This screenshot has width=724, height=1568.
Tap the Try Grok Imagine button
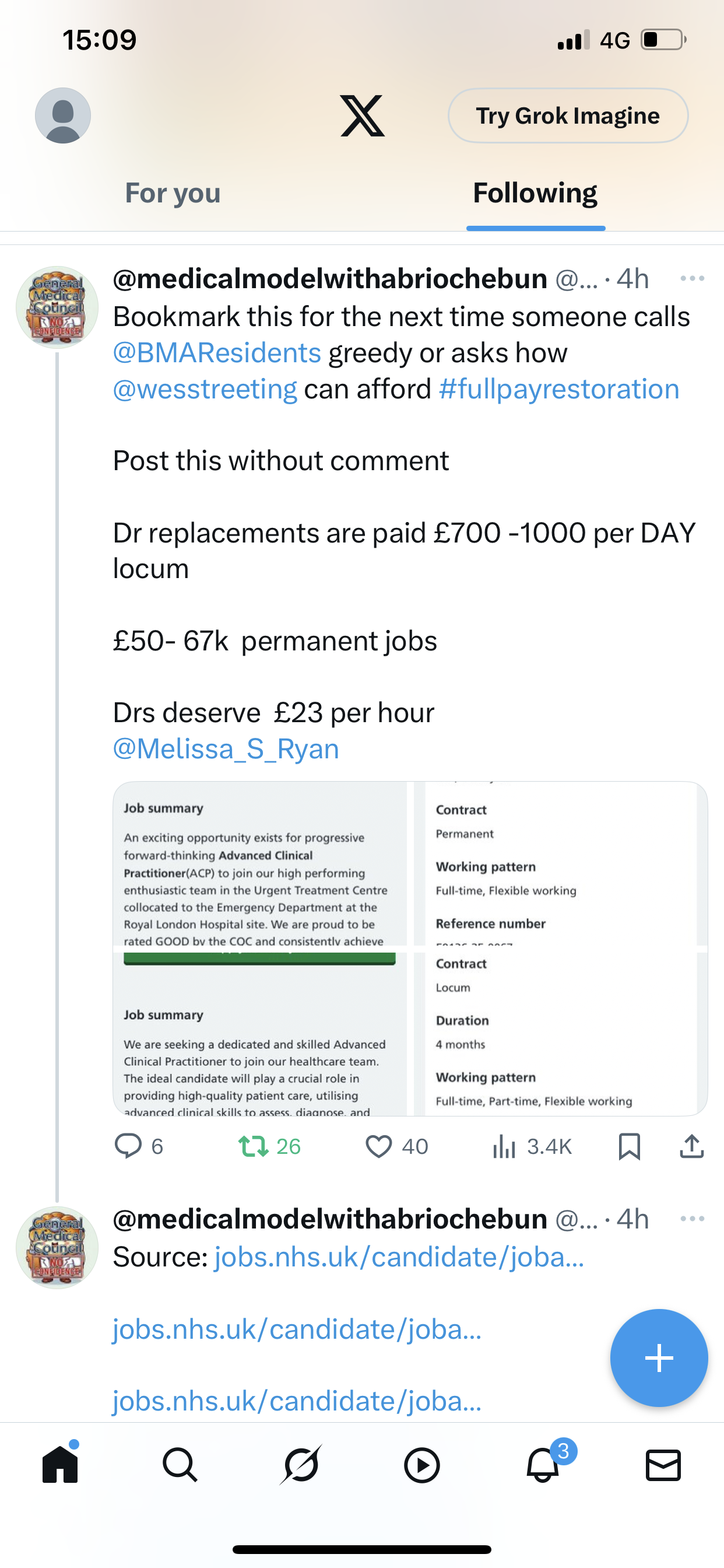pos(568,116)
